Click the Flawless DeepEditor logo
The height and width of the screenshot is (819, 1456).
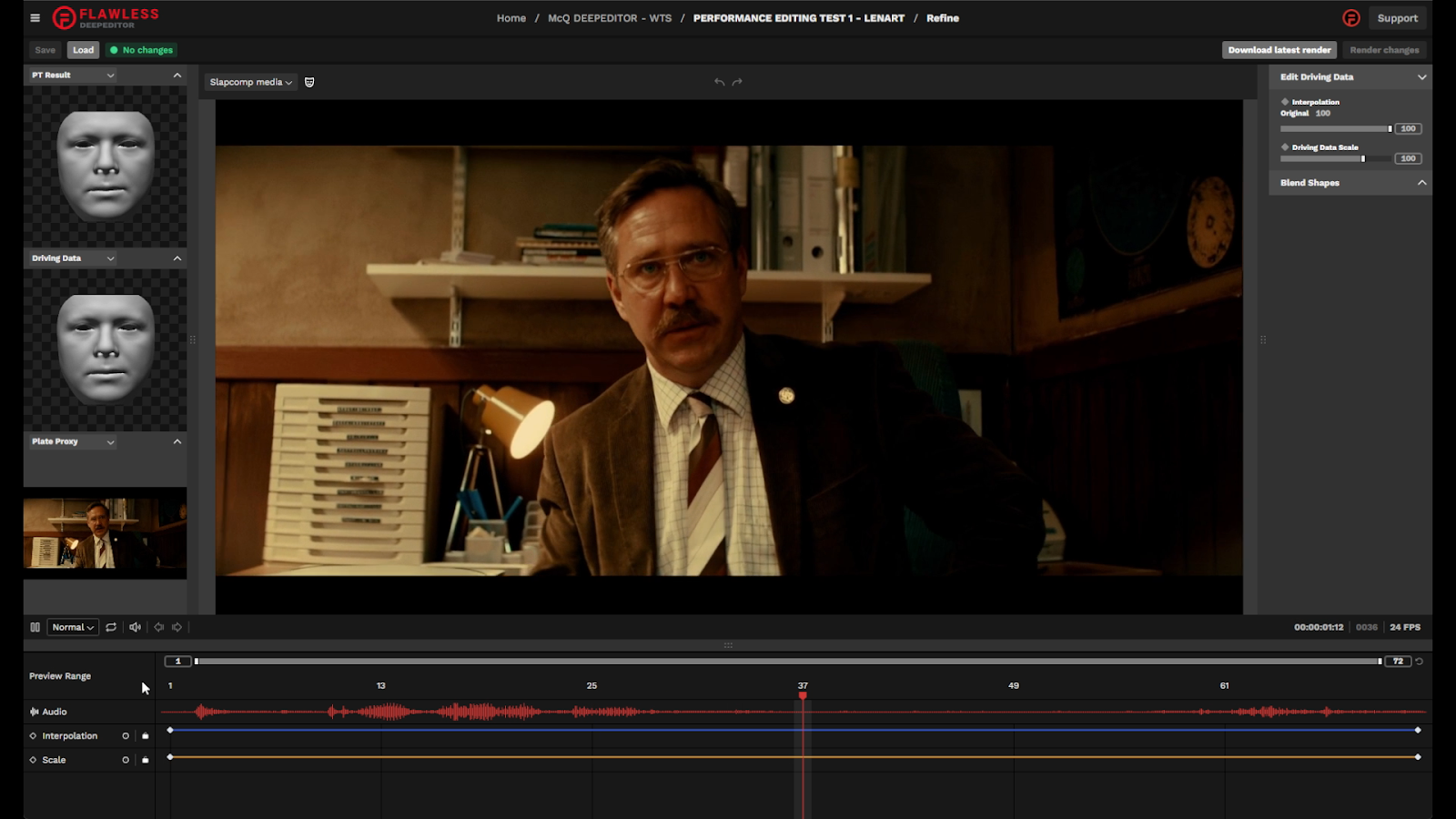(106, 17)
